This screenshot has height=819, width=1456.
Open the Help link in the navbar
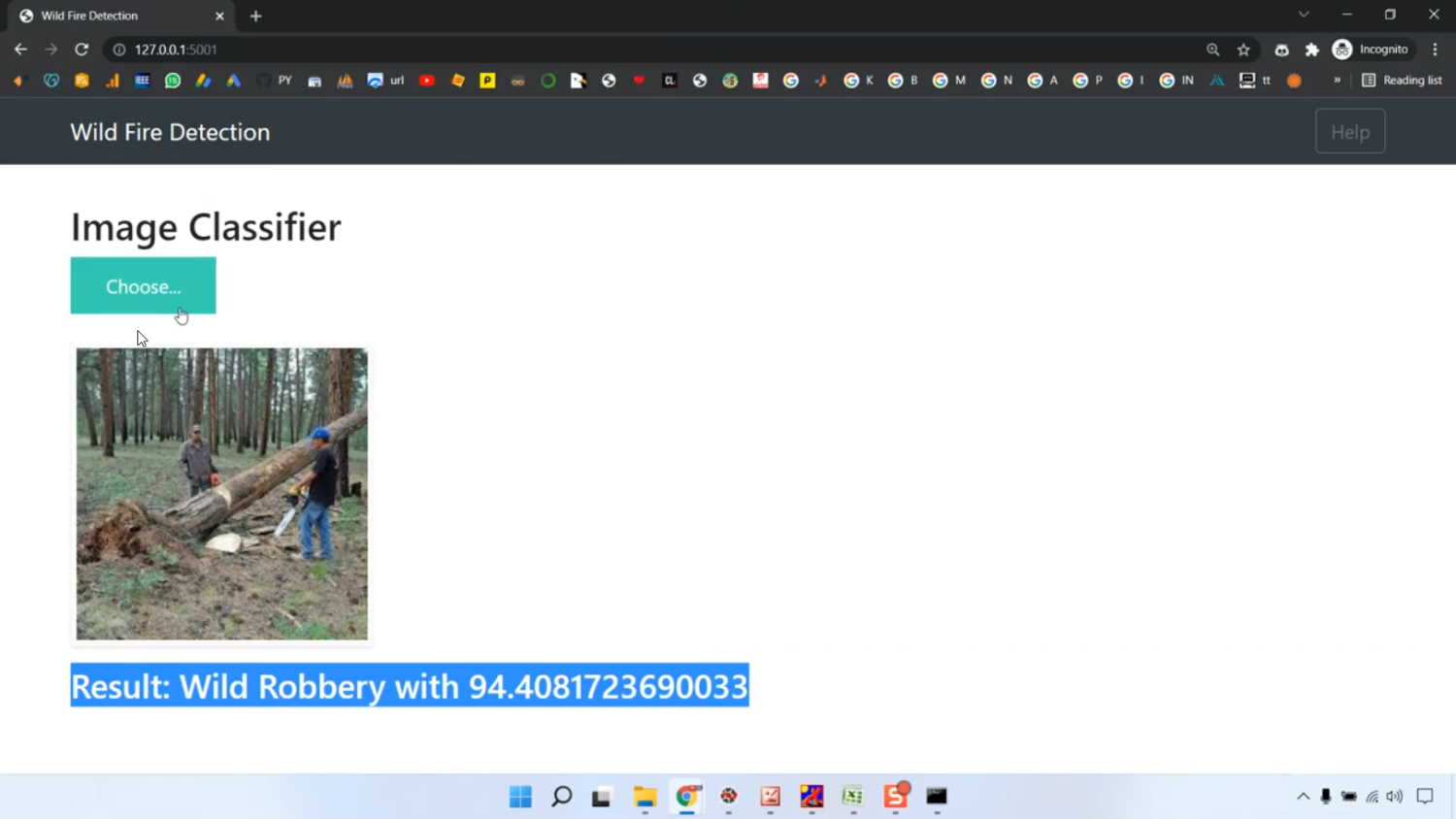point(1350,131)
